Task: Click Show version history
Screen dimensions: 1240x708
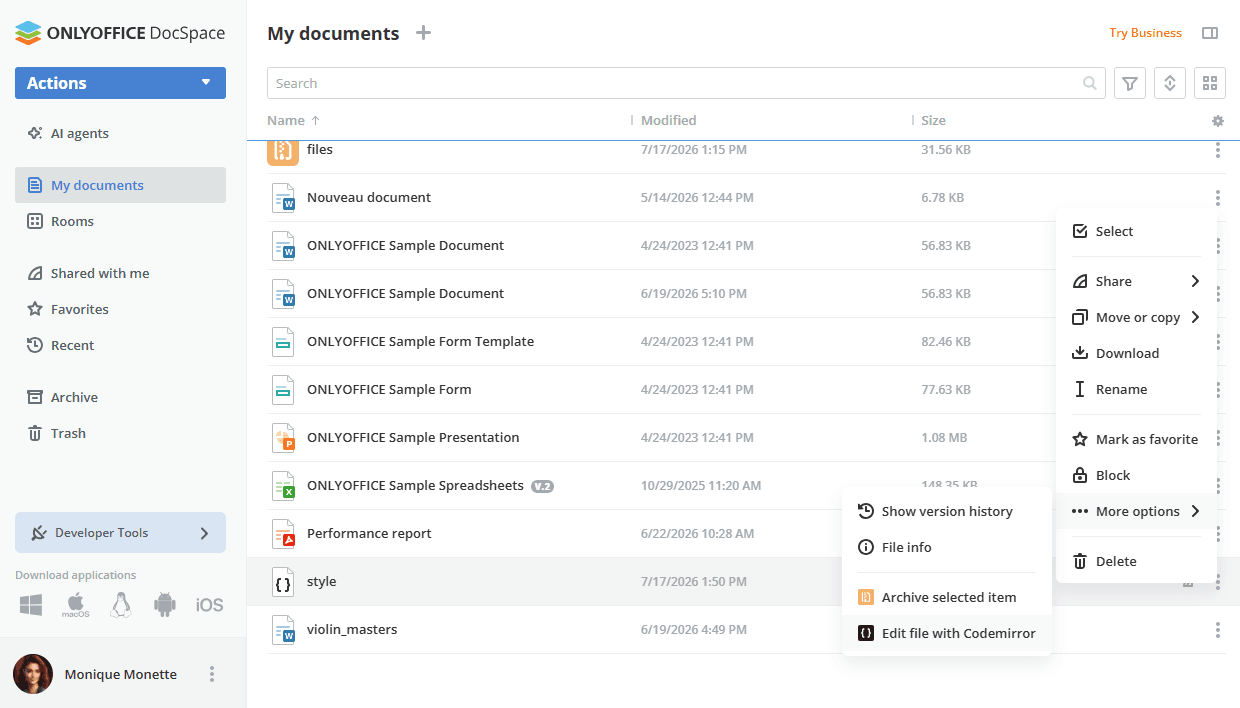Action: pos(947,511)
